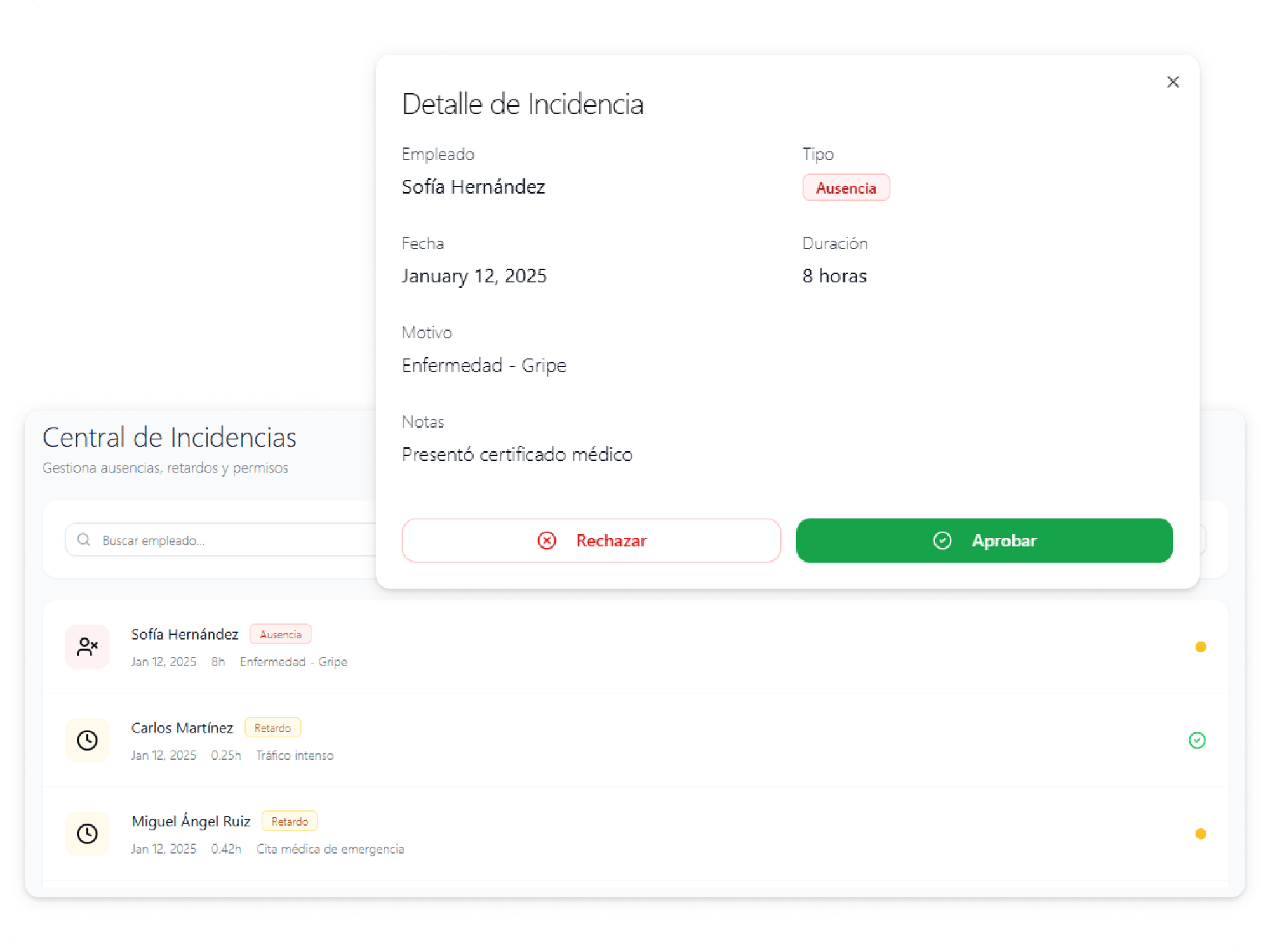1270x952 pixels.
Task: Open the Central de Incidencias header
Action: [x=169, y=437]
